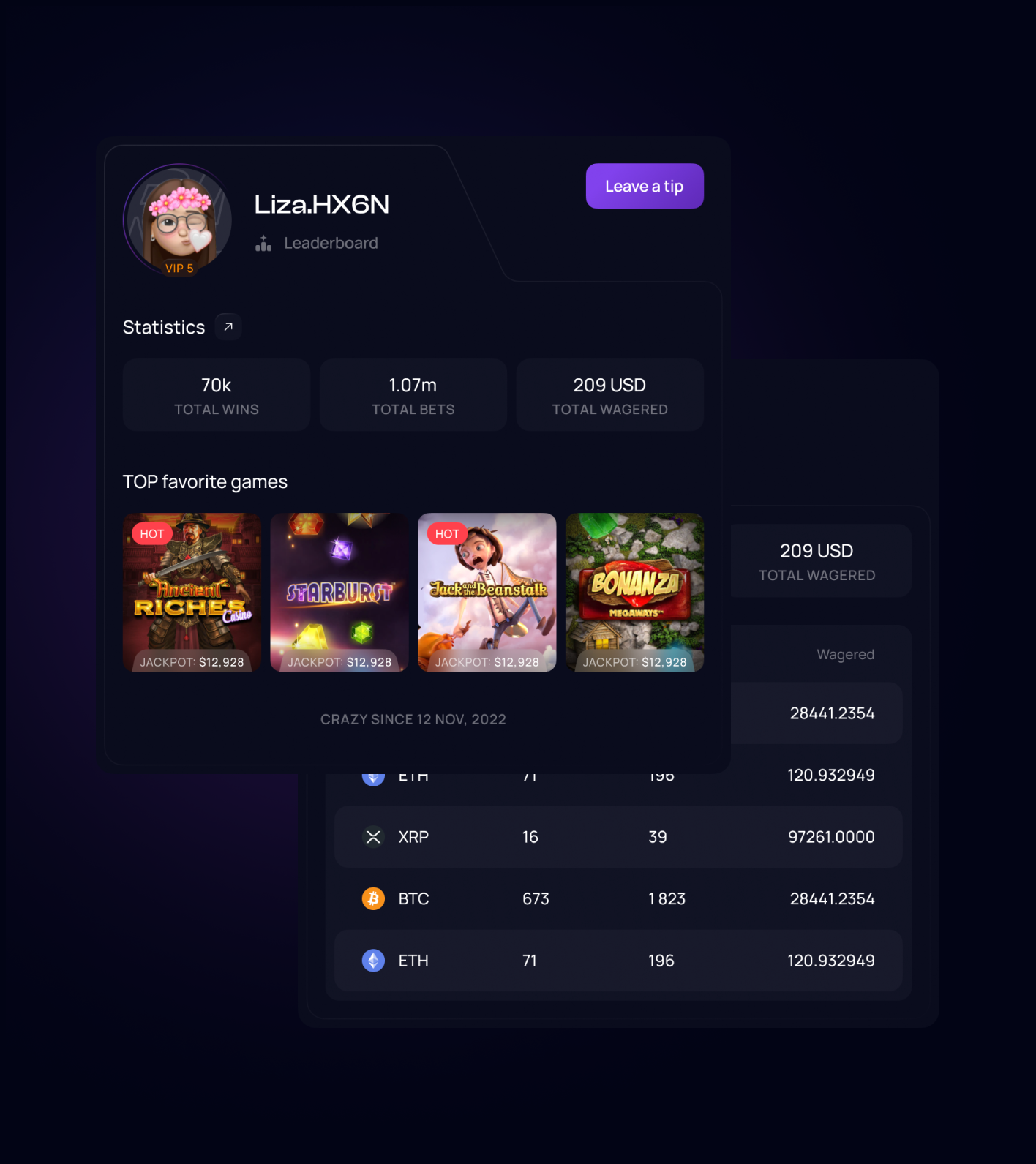Select the Bonanza Megaways game
The width and height of the screenshot is (1036, 1164).
[635, 592]
